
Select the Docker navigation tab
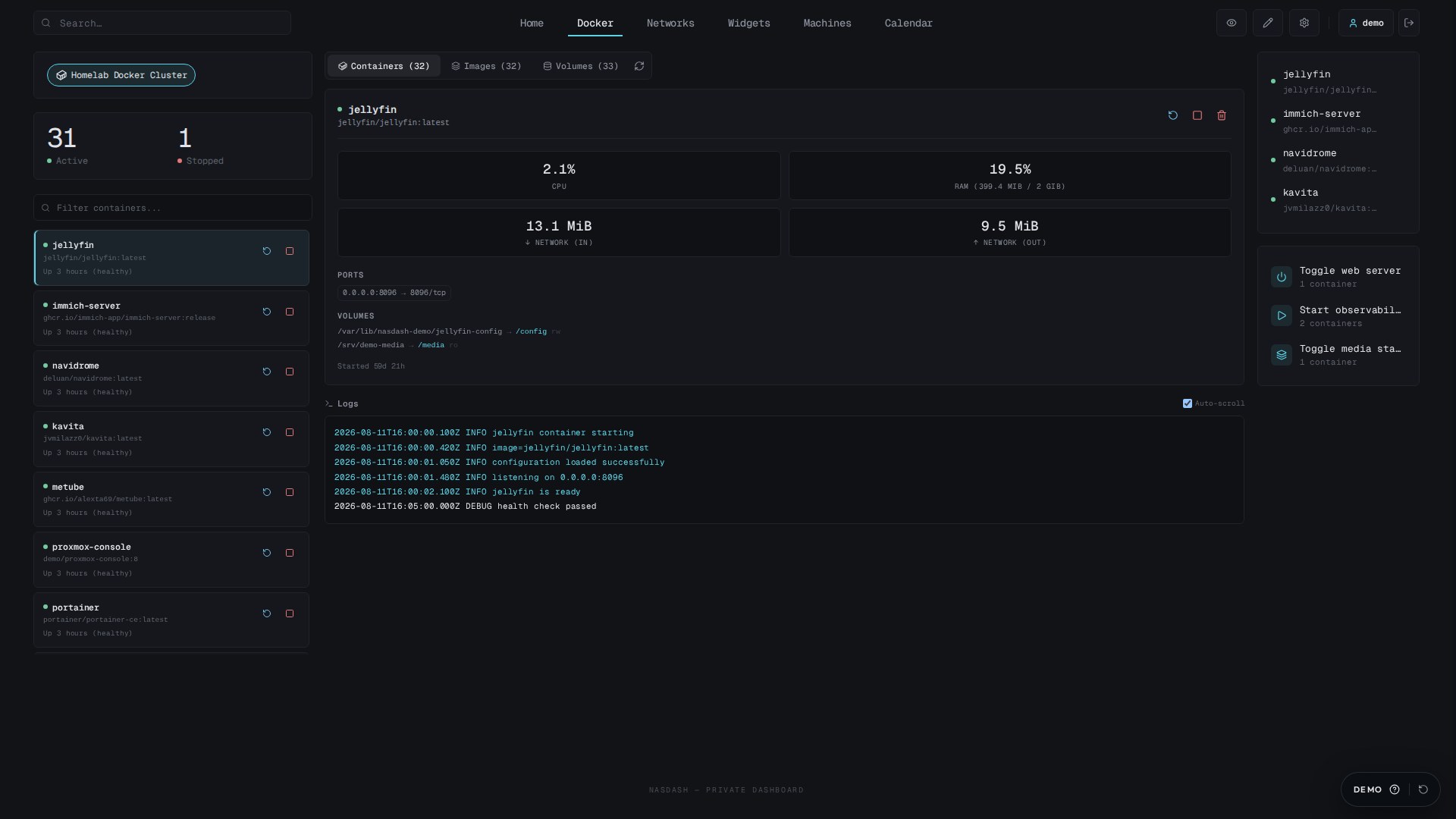coord(595,23)
